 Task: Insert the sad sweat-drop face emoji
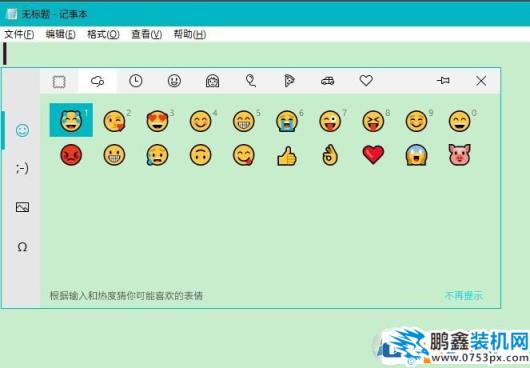click(x=158, y=155)
